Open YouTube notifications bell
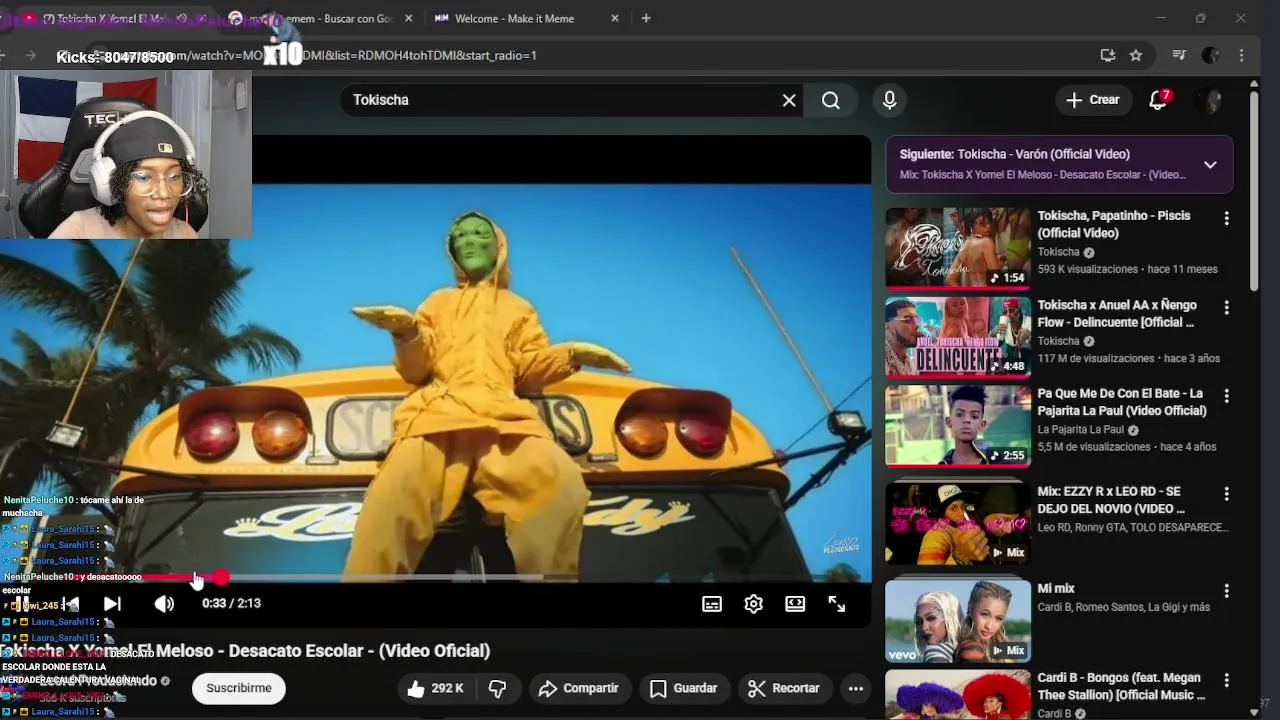 click(x=1158, y=100)
